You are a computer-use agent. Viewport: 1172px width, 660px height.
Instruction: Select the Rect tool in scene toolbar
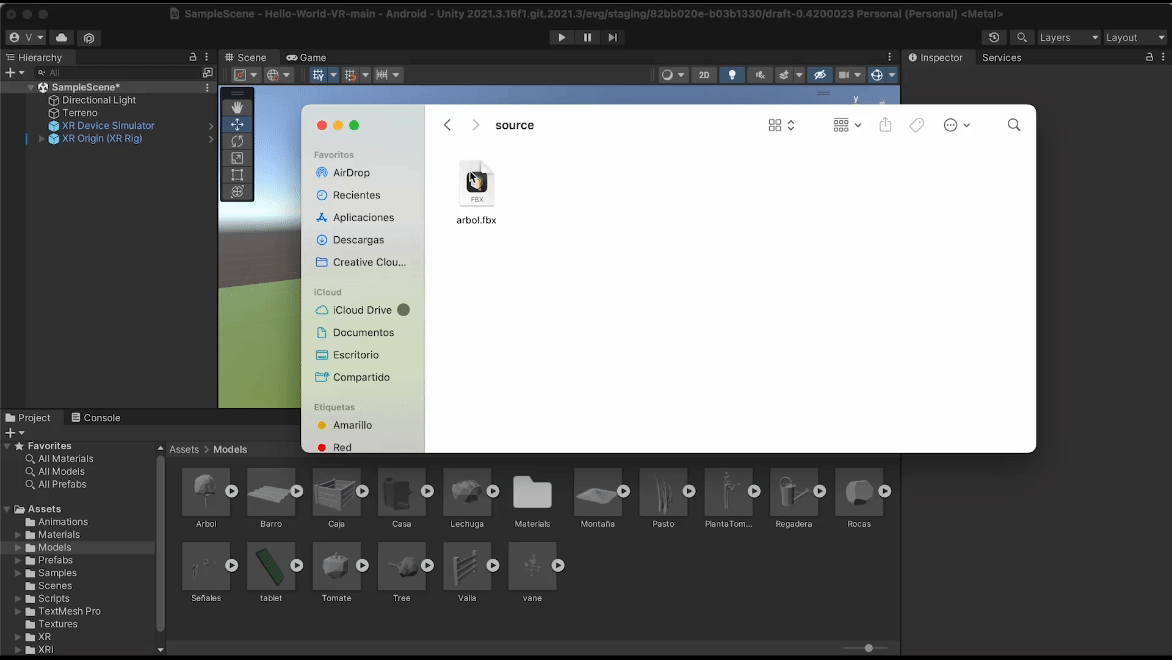[237, 175]
